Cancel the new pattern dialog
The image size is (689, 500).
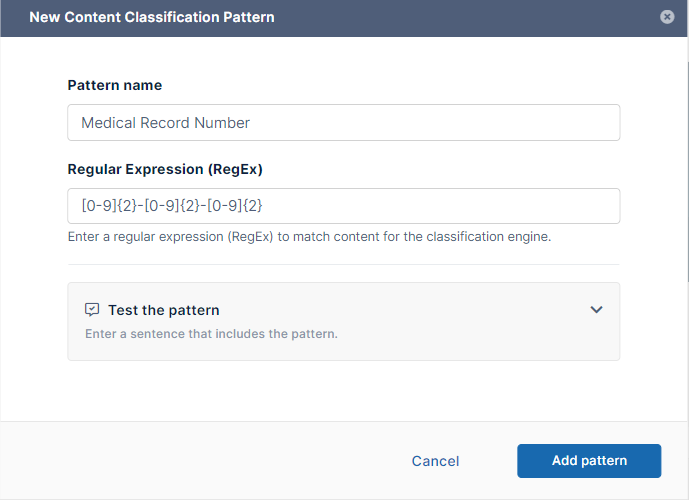pos(435,461)
